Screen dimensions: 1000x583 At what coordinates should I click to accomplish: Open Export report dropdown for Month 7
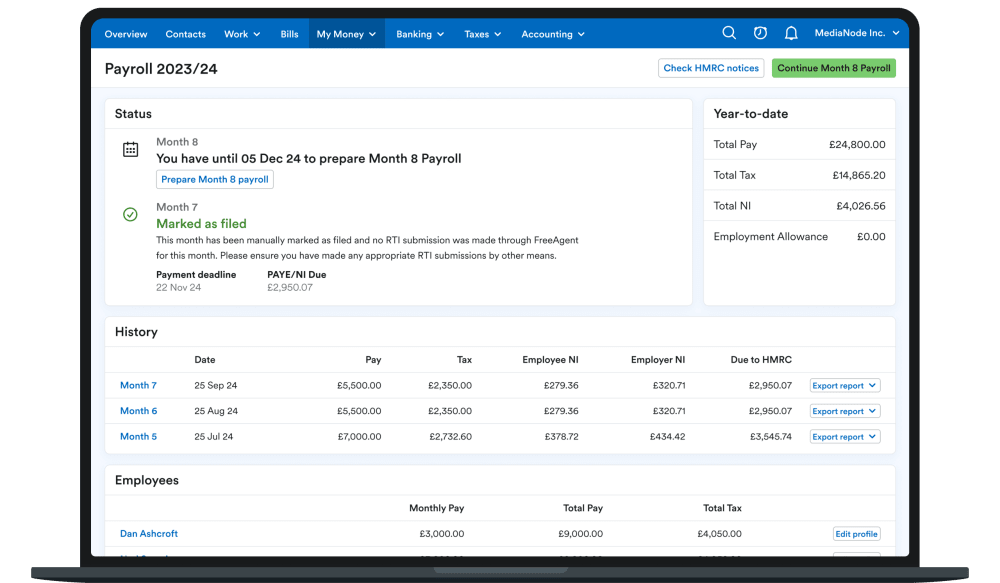coord(844,385)
